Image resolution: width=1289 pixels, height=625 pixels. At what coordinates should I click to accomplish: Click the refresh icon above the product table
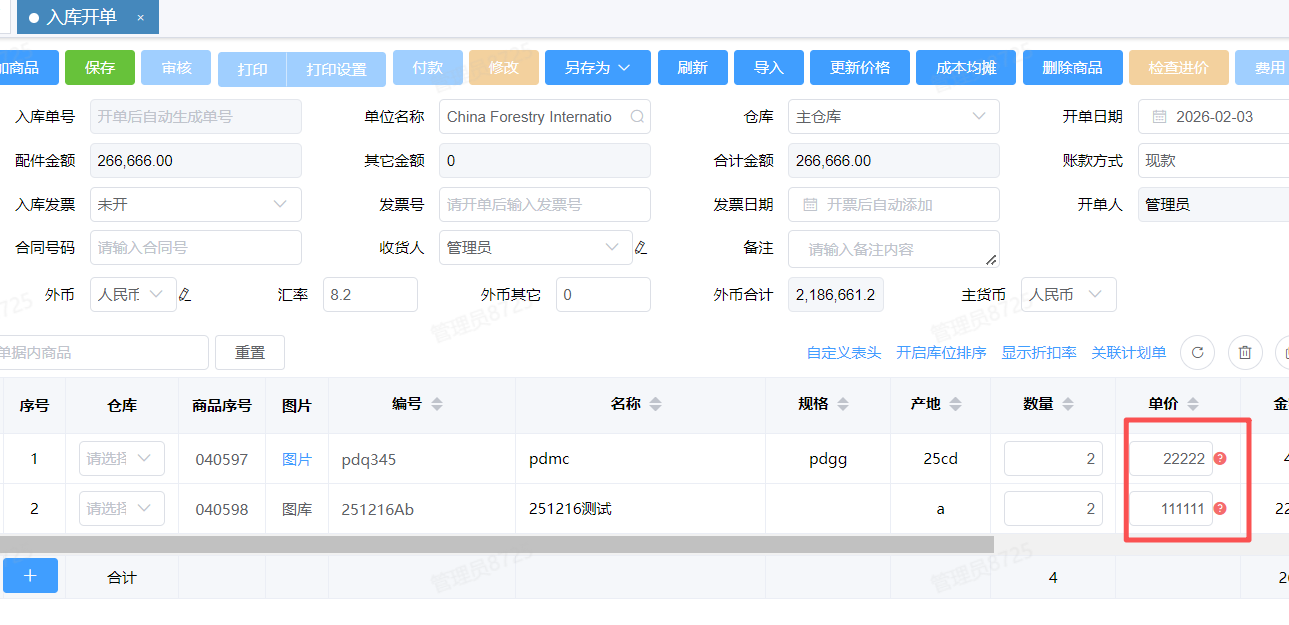click(x=1196, y=352)
